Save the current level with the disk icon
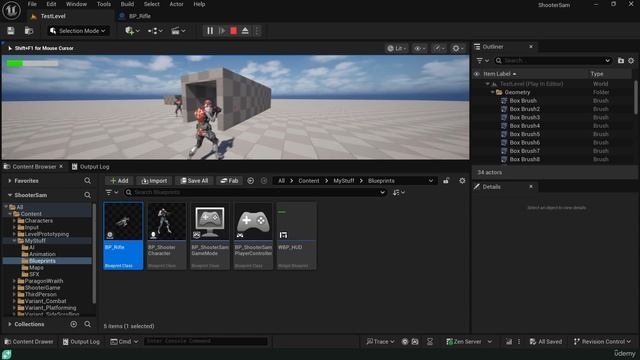This screenshot has width=640, height=360. [x=11, y=31]
